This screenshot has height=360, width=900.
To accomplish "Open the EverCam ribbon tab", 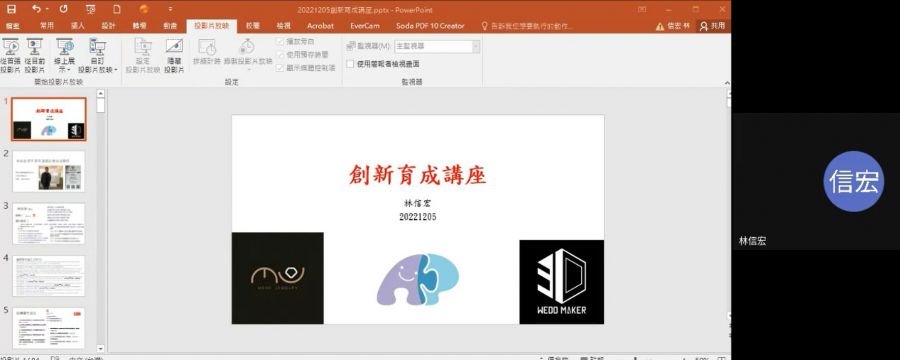I will 365,26.
